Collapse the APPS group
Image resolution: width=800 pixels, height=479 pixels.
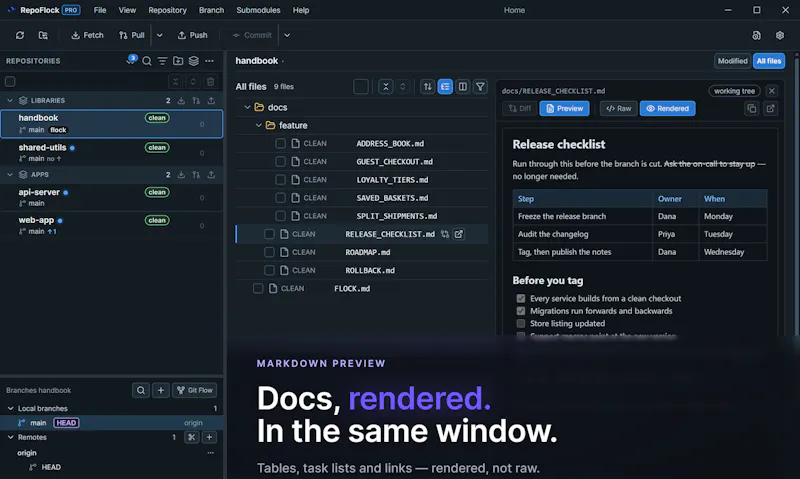tap(10, 174)
